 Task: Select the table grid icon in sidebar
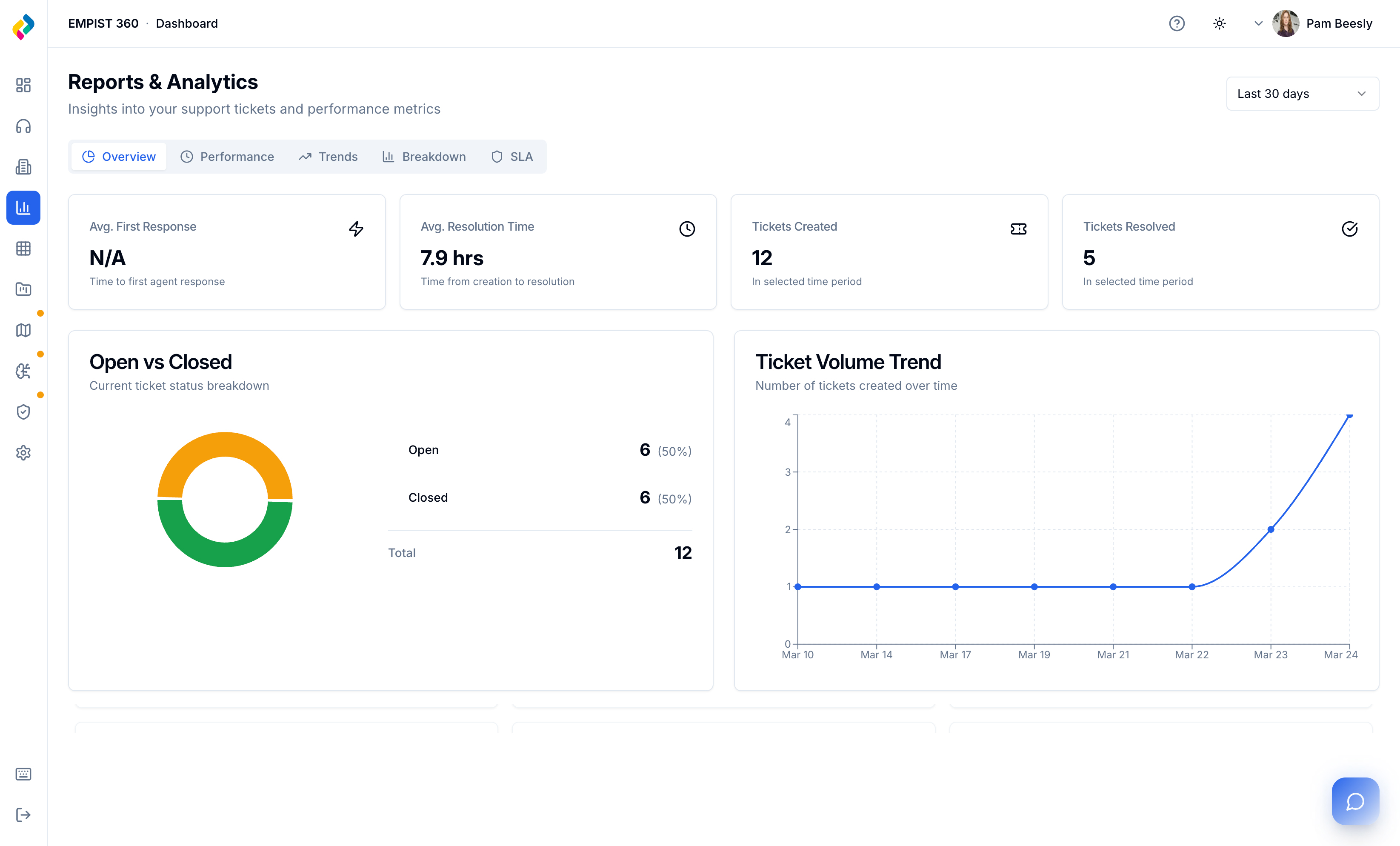[23, 248]
